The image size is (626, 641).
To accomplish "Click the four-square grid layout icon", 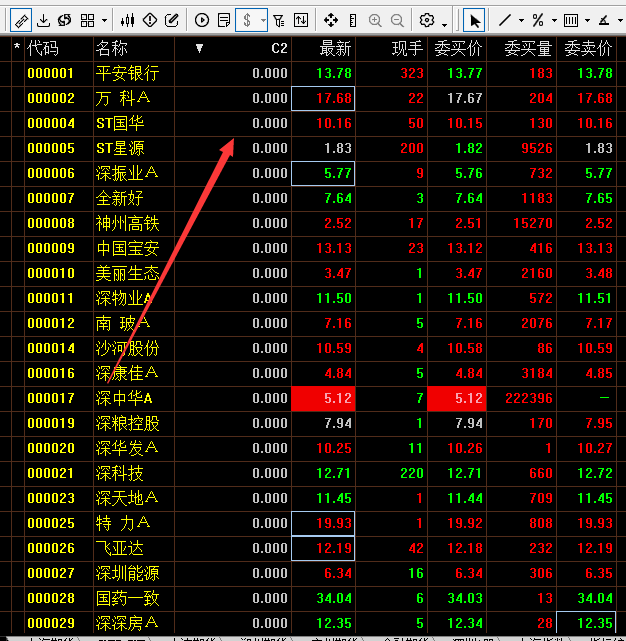I will (x=88, y=20).
